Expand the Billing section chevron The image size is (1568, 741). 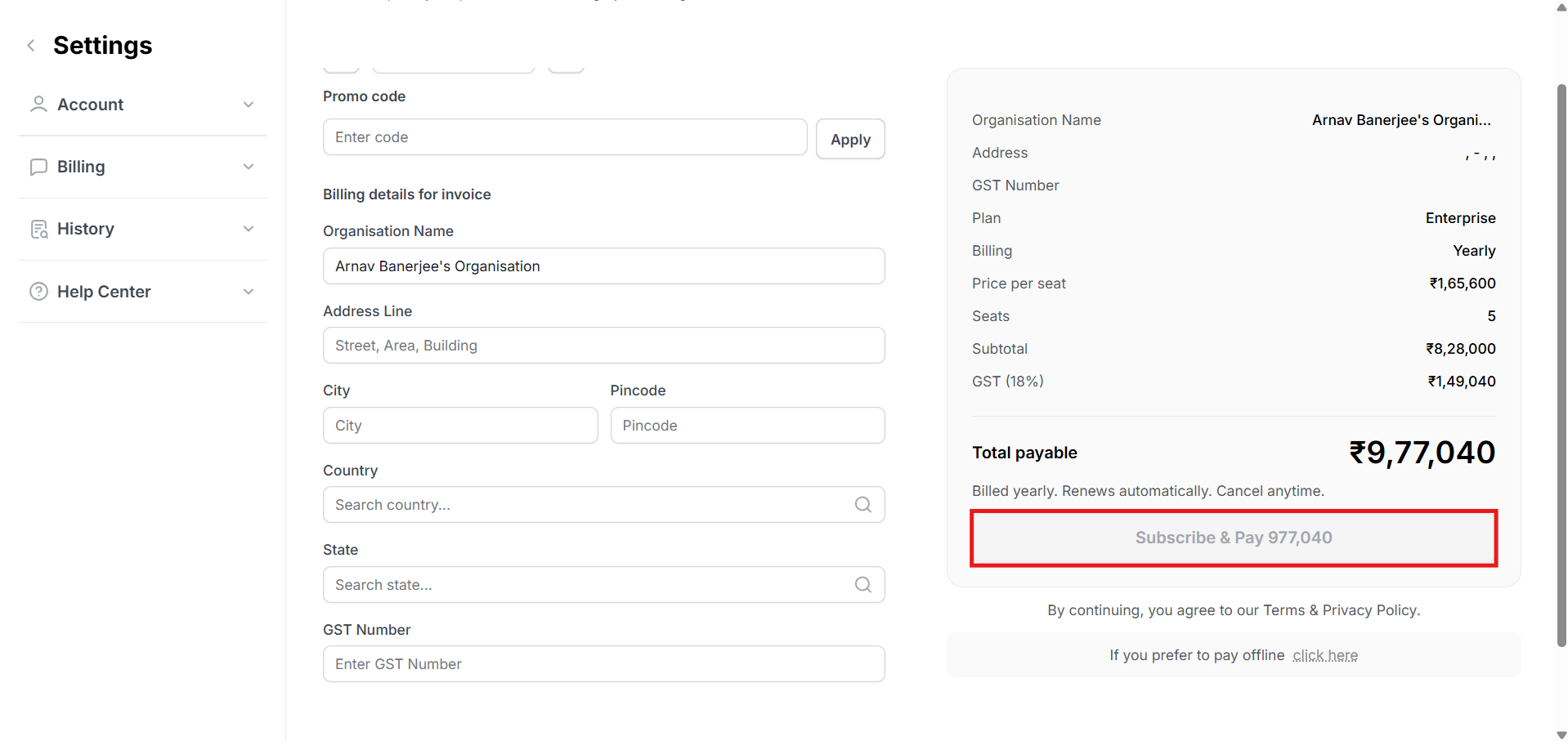click(x=249, y=167)
